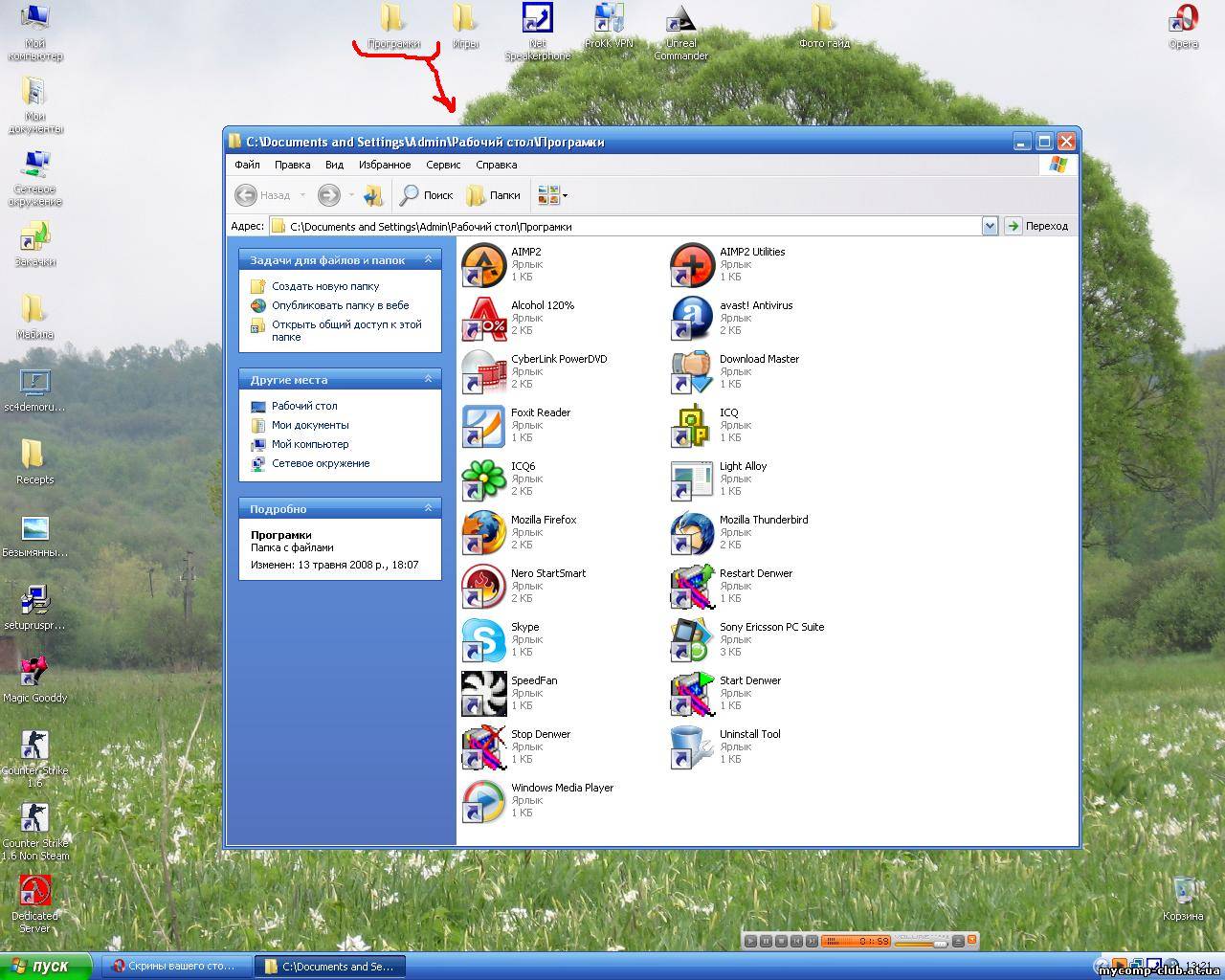Switch to Скрины вашего стола taskbar button
Screen dimensions: 1225x980
pyautogui.click(x=177, y=967)
